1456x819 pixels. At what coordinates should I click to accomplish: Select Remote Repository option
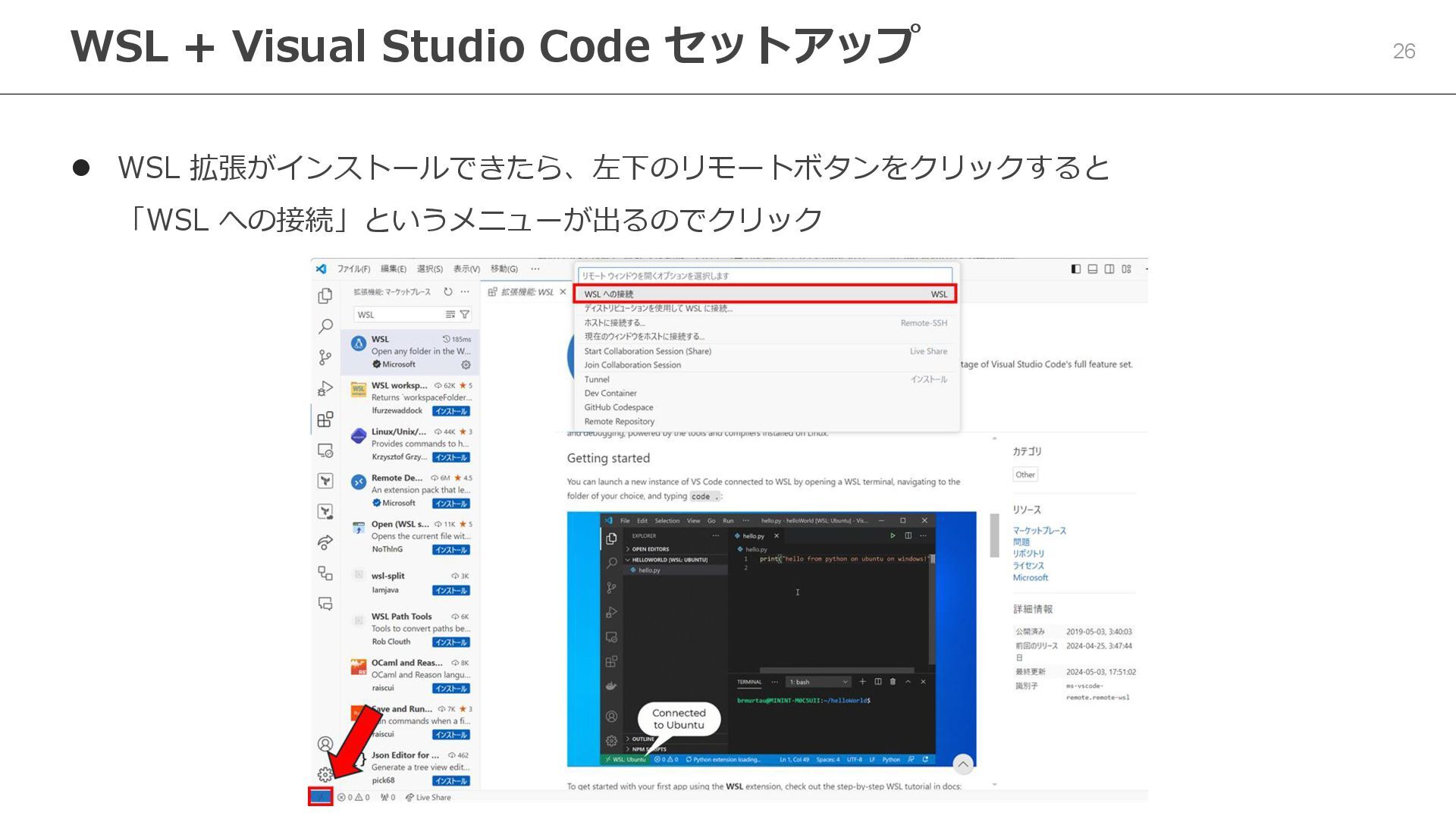[x=765, y=422]
